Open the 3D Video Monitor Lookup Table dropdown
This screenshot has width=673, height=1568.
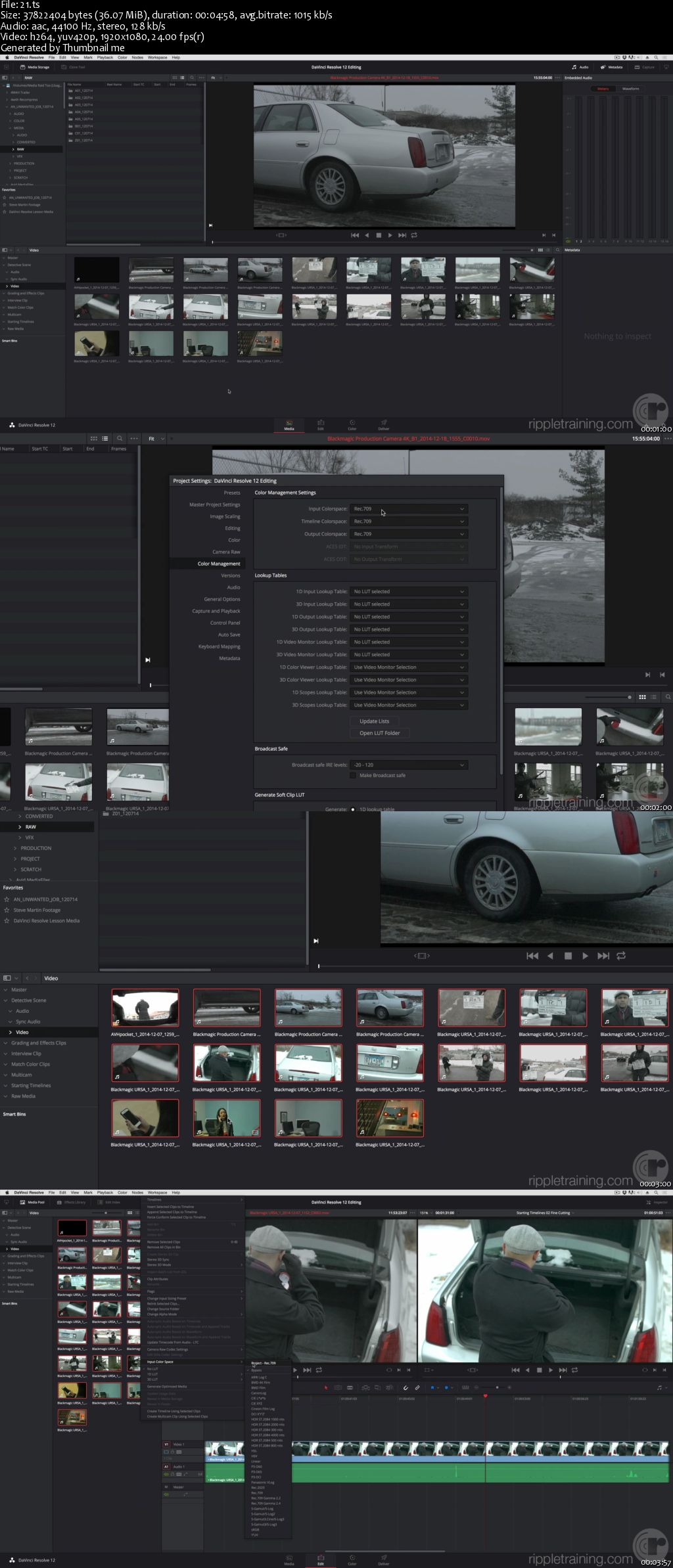tap(409, 655)
